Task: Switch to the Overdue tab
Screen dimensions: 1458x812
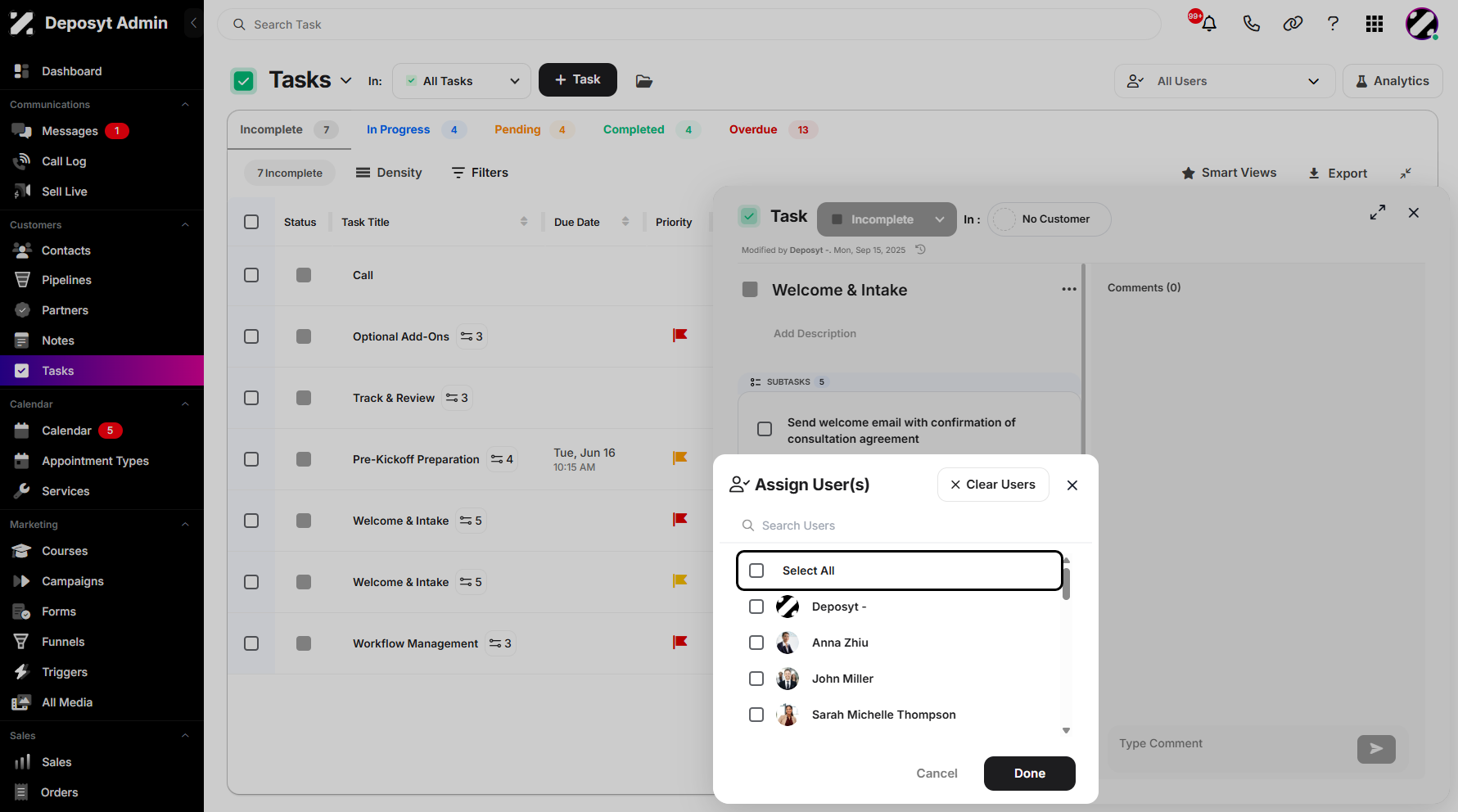Action: click(773, 129)
